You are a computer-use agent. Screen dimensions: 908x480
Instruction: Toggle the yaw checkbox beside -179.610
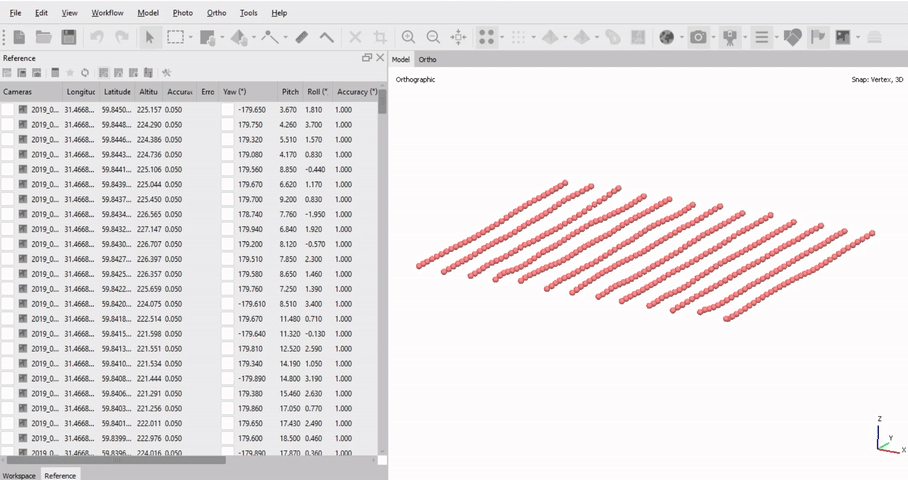pos(228,304)
